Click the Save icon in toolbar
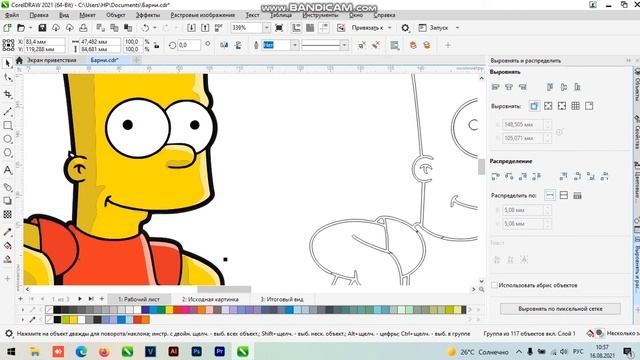The height and width of the screenshot is (360, 640). click(x=42, y=28)
